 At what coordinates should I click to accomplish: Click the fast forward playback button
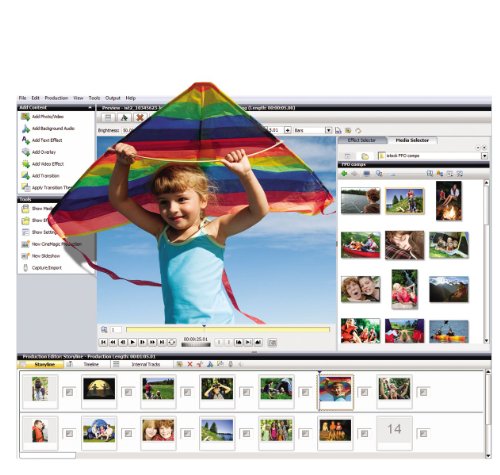(x=152, y=342)
